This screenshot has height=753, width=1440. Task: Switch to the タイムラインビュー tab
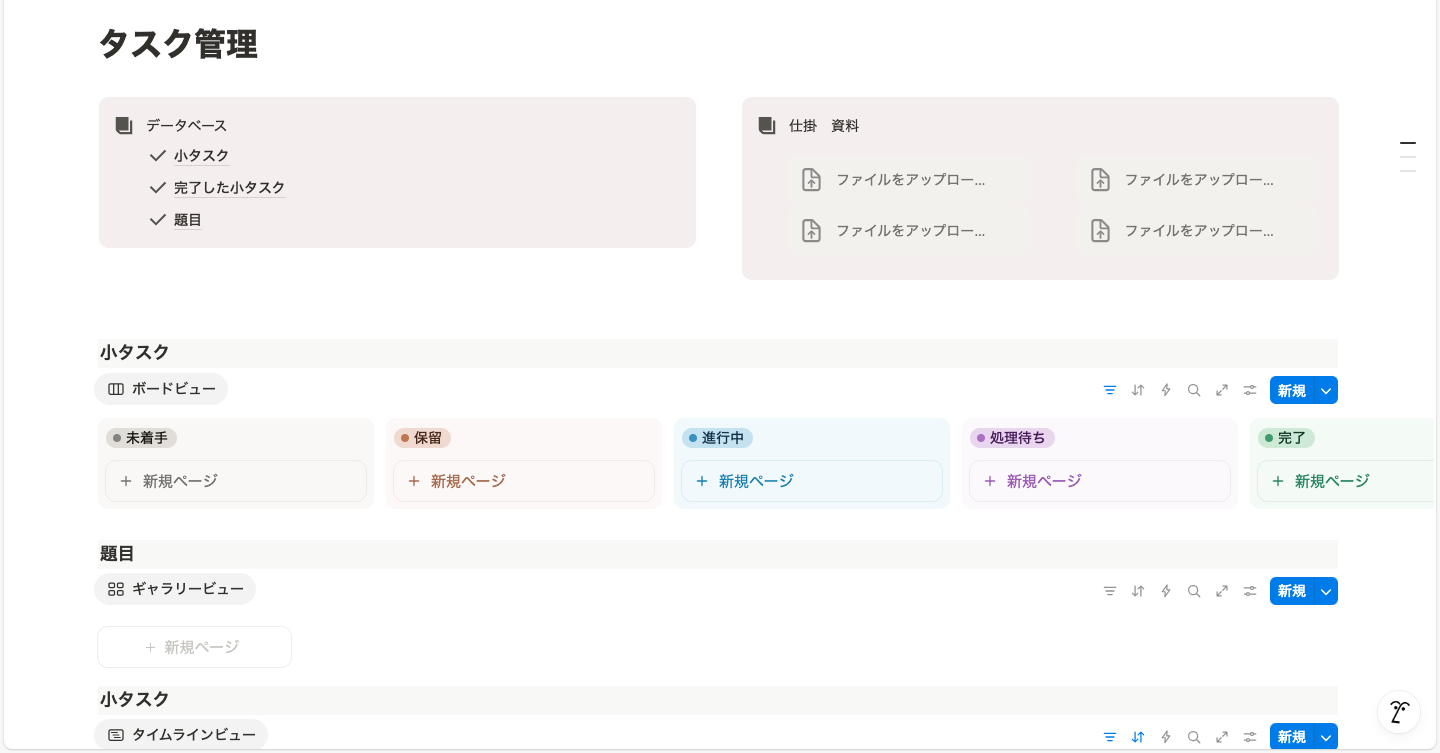[x=181, y=735]
